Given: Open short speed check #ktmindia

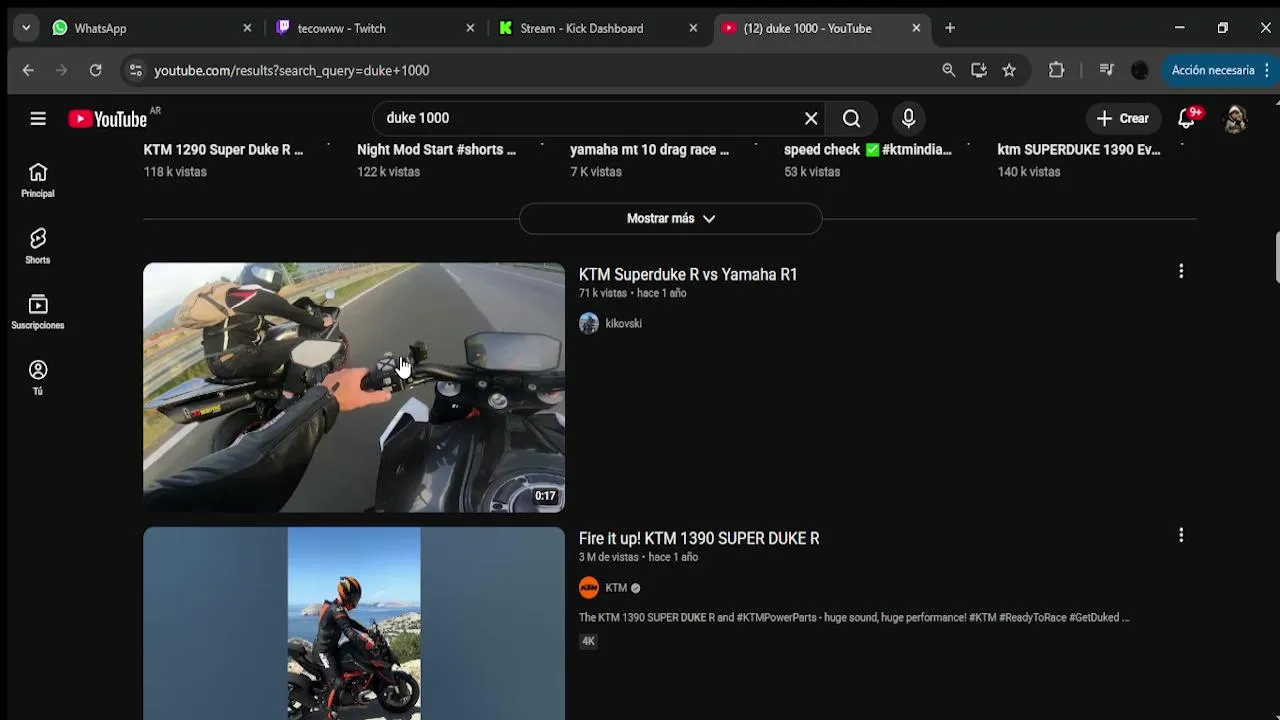Looking at the screenshot, I should (x=867, y=150).
